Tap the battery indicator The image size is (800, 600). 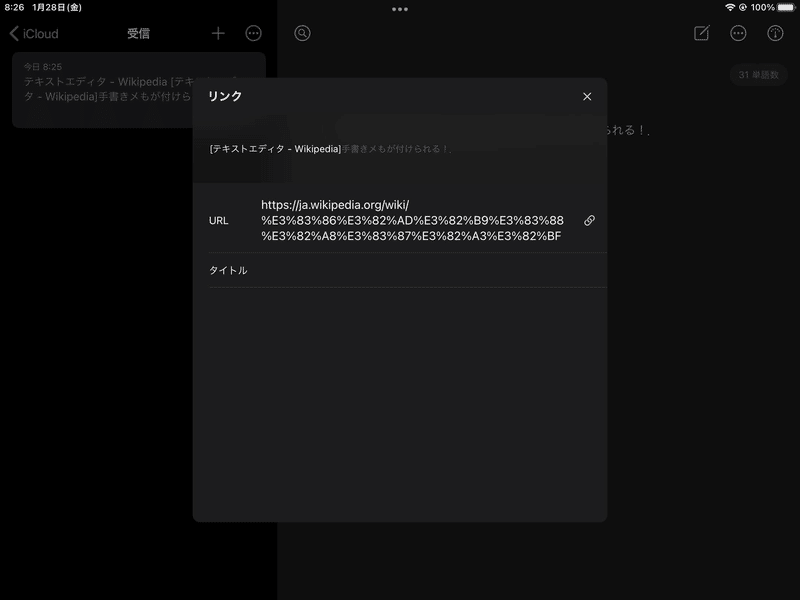(786, 7)
